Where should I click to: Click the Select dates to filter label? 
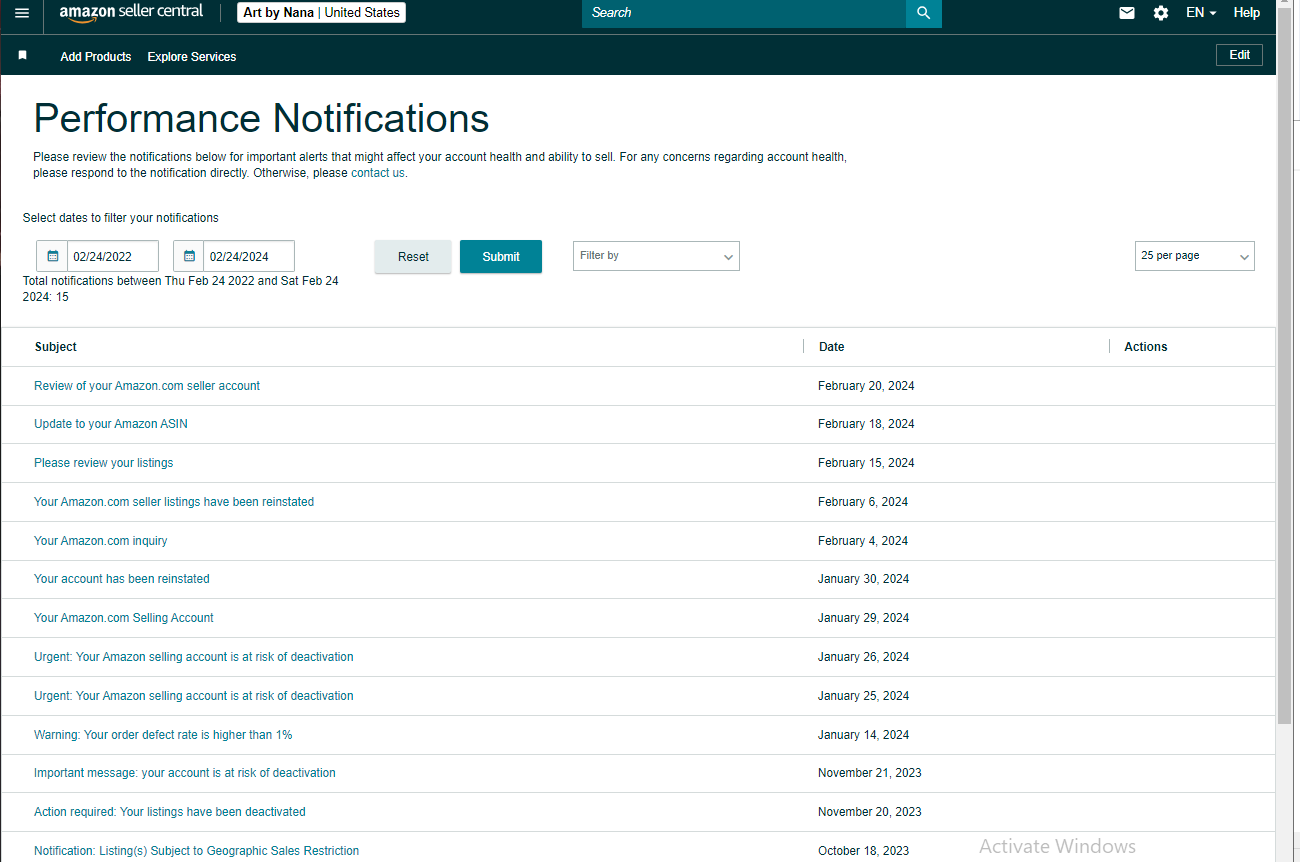[121, 218]
